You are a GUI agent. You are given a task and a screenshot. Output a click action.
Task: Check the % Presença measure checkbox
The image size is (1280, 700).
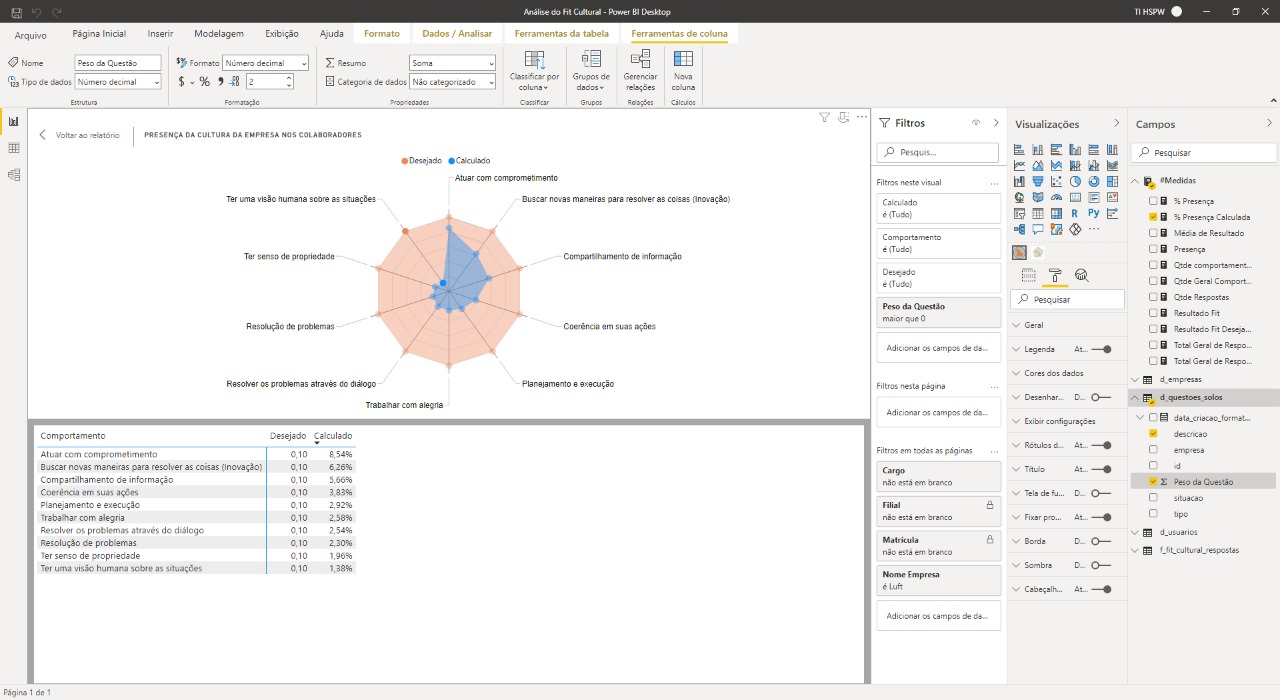[x=1153, y=201]
